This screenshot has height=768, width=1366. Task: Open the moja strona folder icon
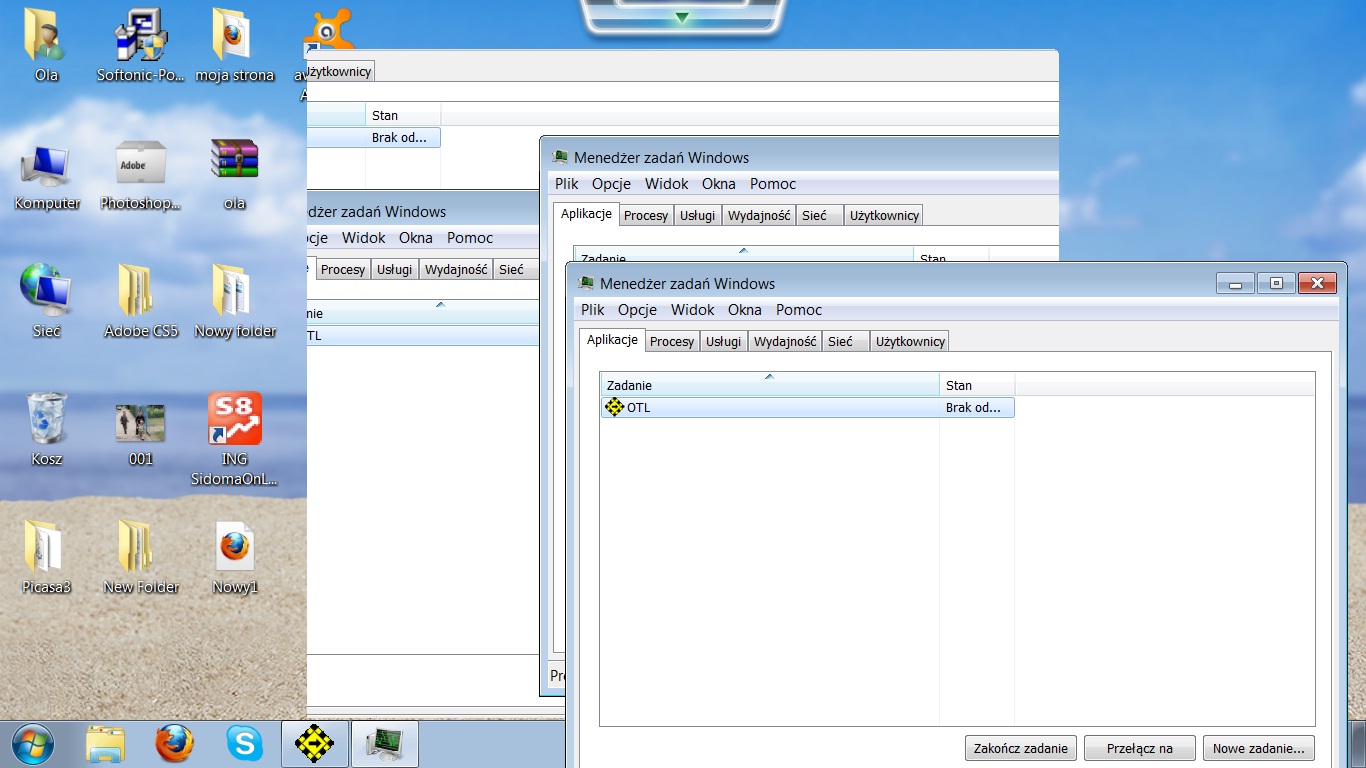(234, 45)
